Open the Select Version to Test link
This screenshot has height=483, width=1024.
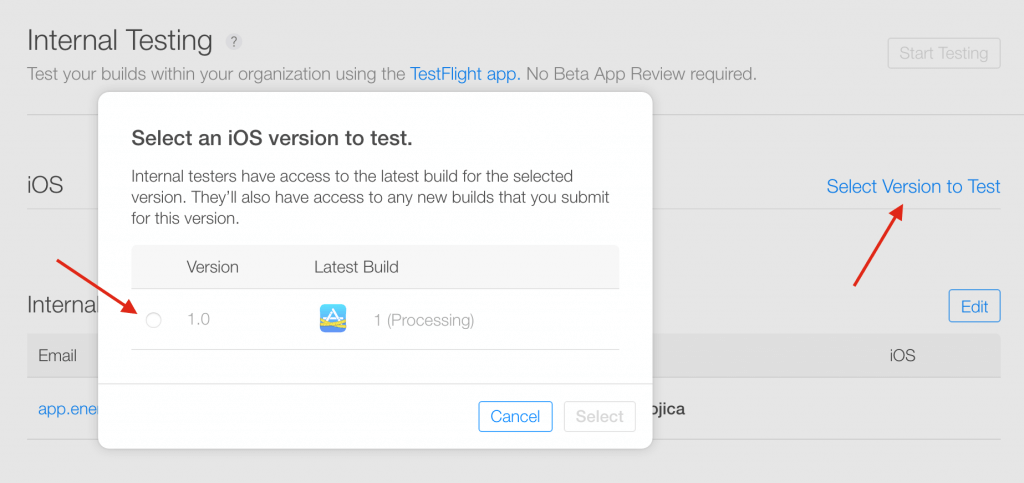pyautogui.click(x=913, y=187)
